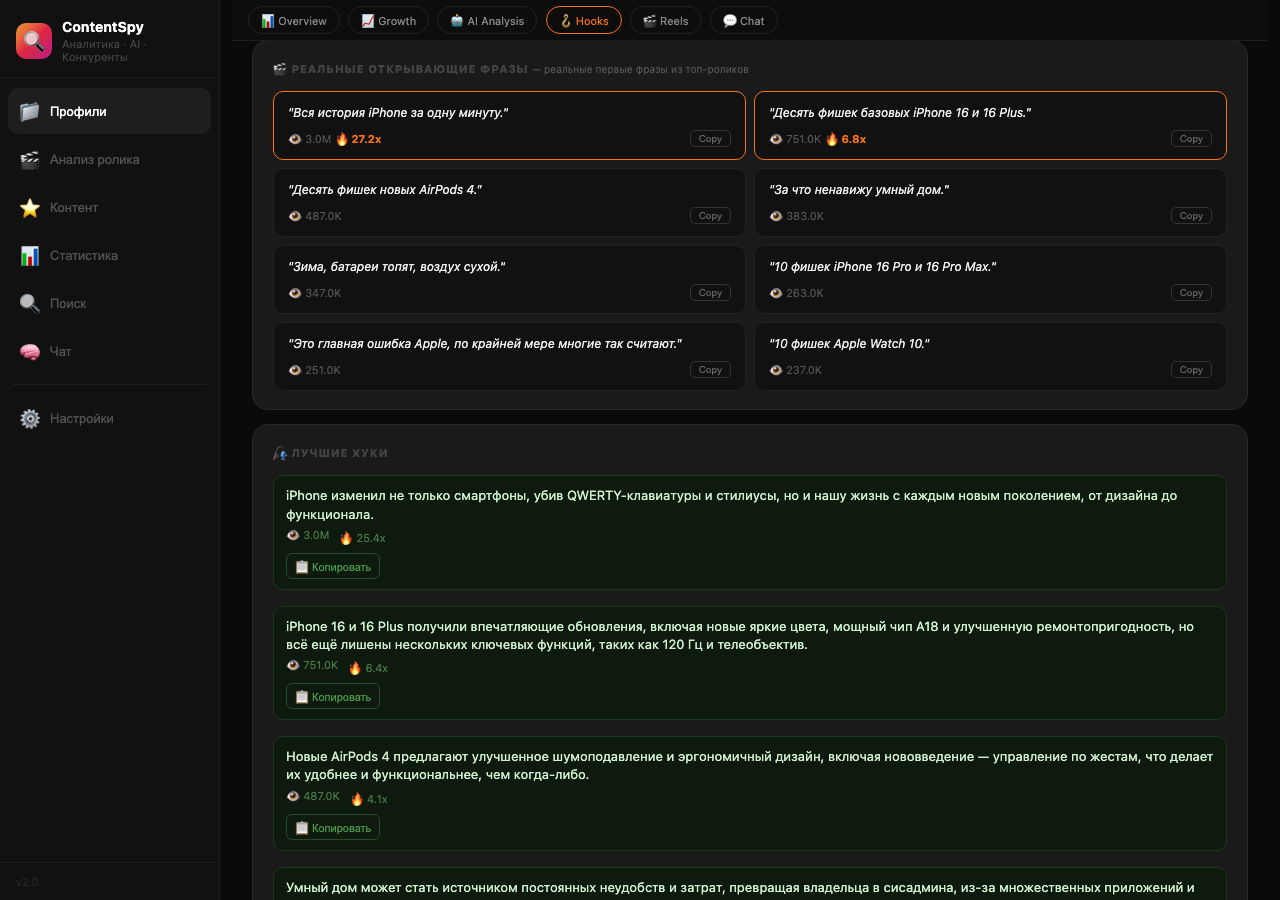Select the Chat tab at the top
The image size is (1280, 900).
click(x=743, y=20)
